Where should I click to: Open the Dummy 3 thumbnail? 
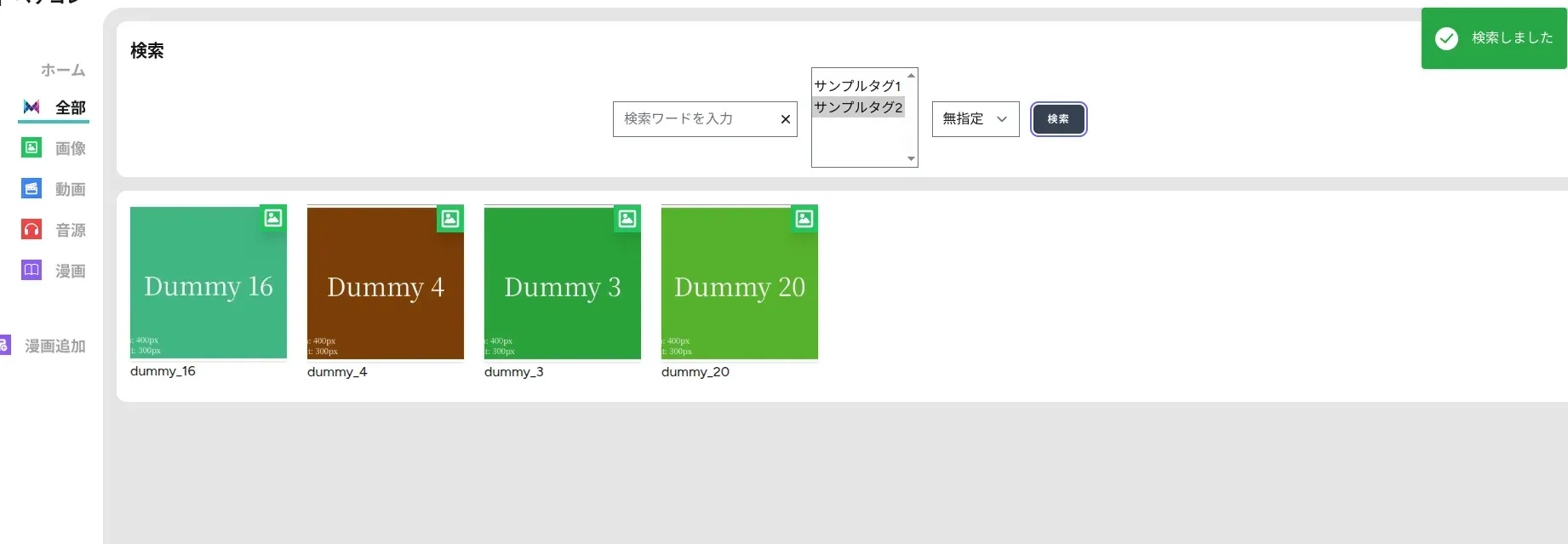click(563, 283)
